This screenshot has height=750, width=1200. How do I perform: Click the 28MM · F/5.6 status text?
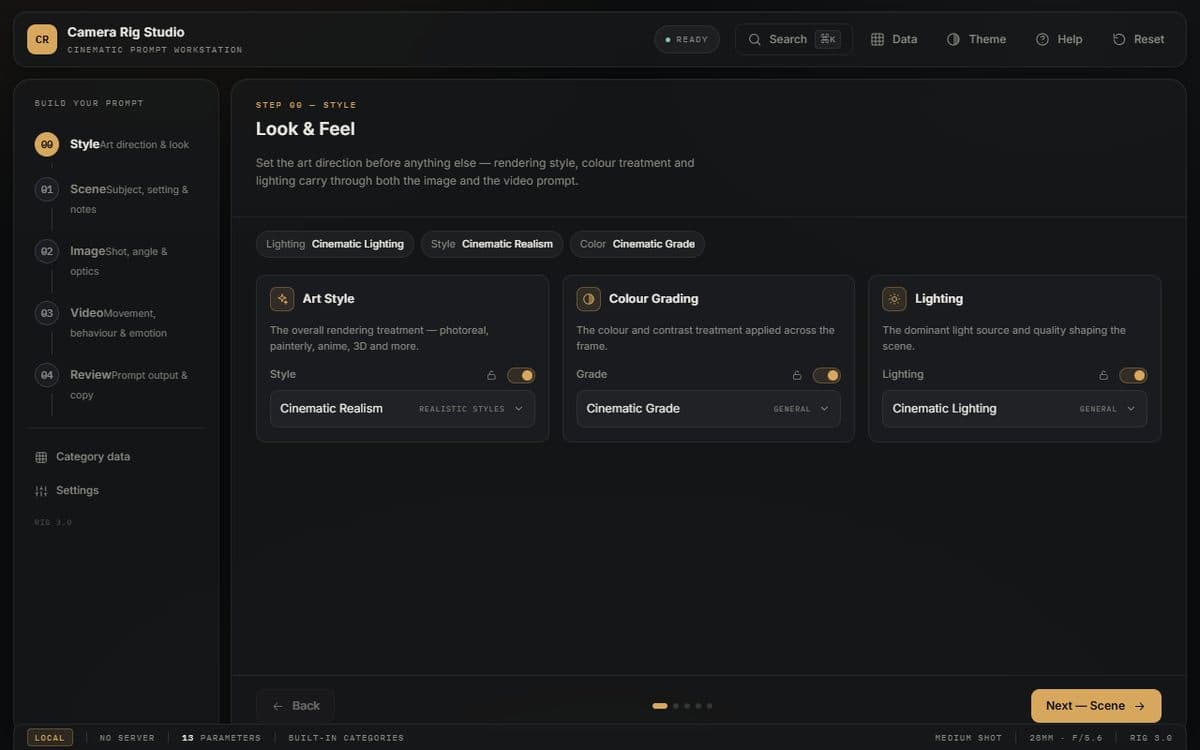[x=1065, y=738]
